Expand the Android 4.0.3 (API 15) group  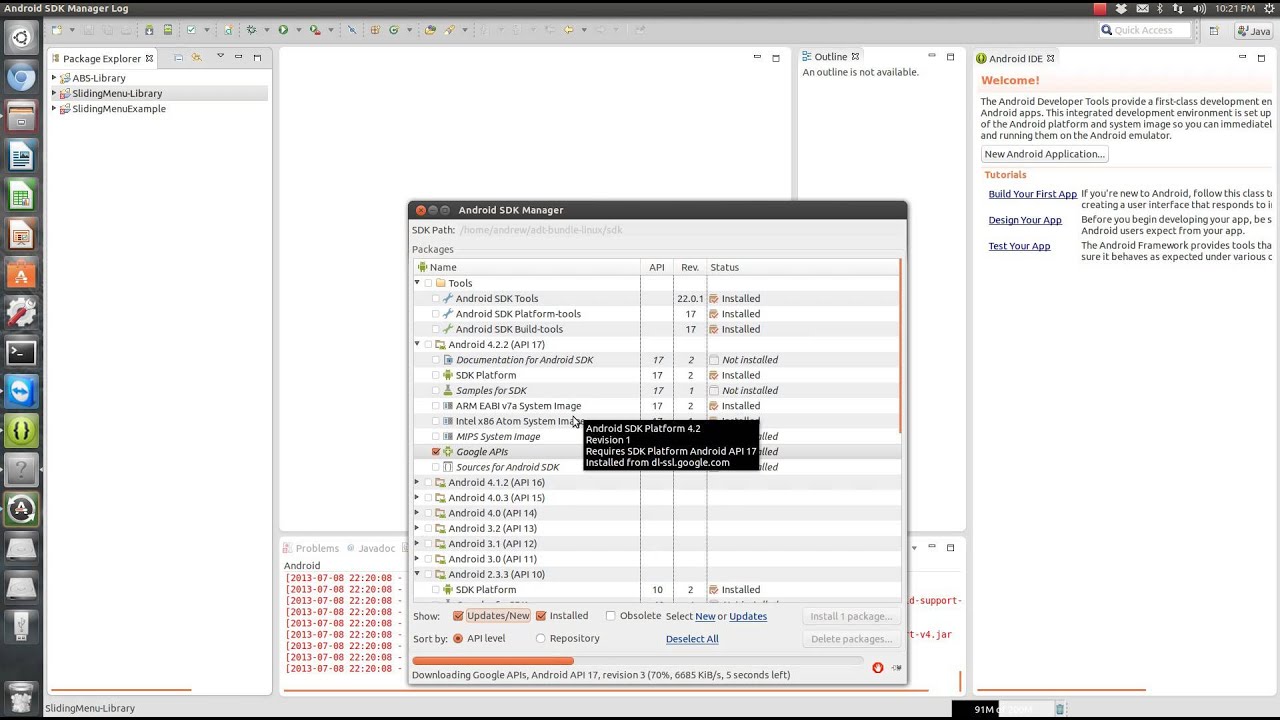(x=417, y=498)
